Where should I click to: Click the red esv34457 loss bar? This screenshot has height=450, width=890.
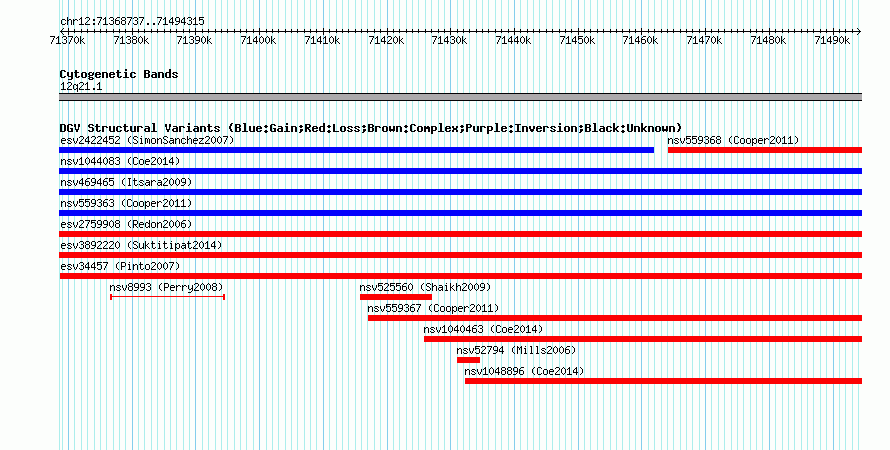click(460, 276)
